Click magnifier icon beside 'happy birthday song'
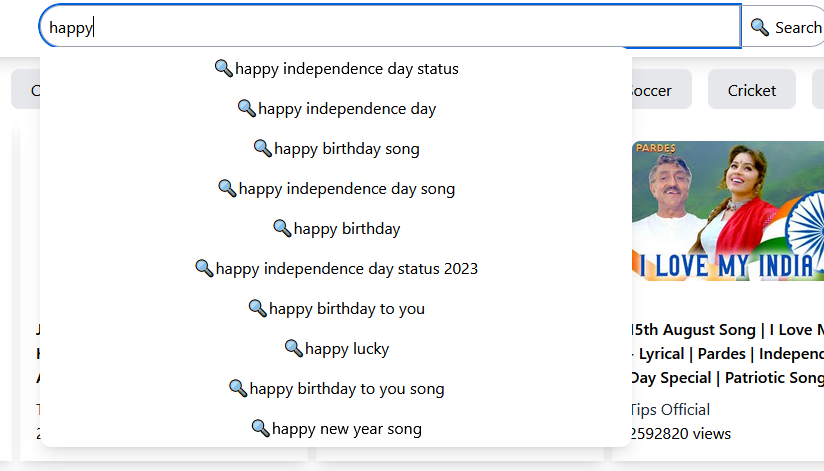 click(x=263, y=148)
